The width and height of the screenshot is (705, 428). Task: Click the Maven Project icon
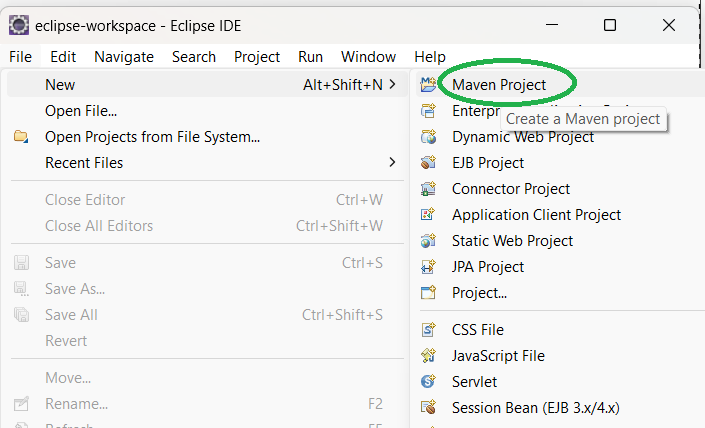pyautogui.click(x=429, y=85)
